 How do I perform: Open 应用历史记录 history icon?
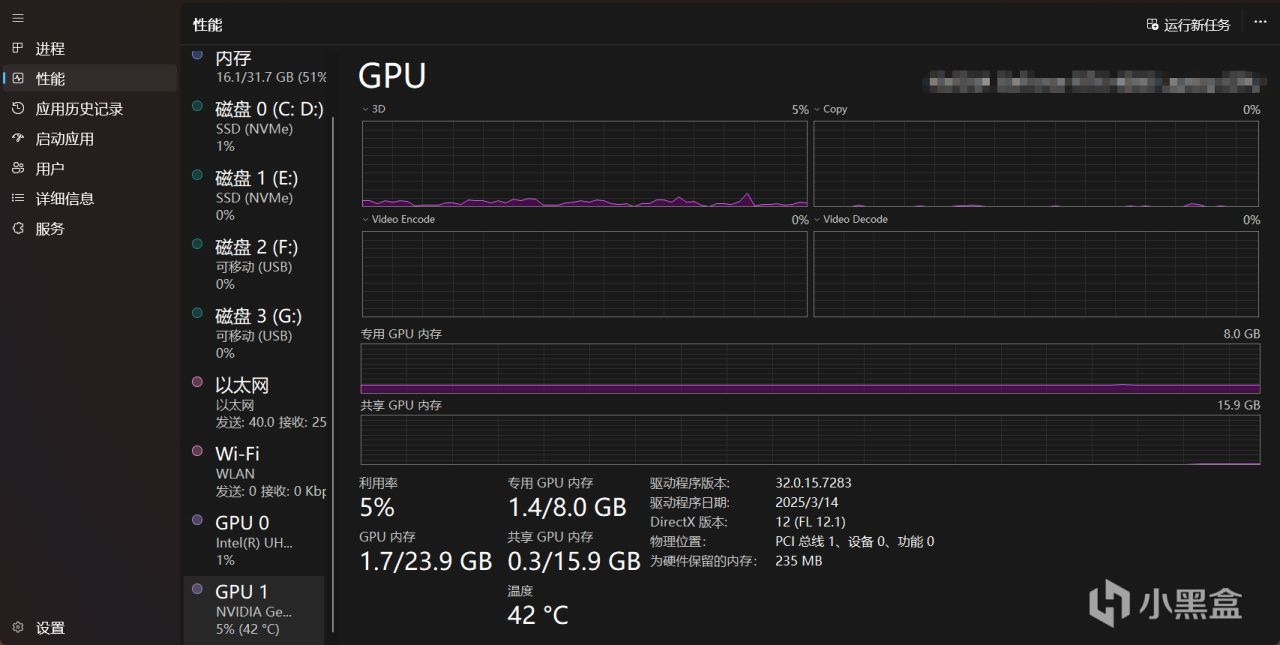pos(18,108)
